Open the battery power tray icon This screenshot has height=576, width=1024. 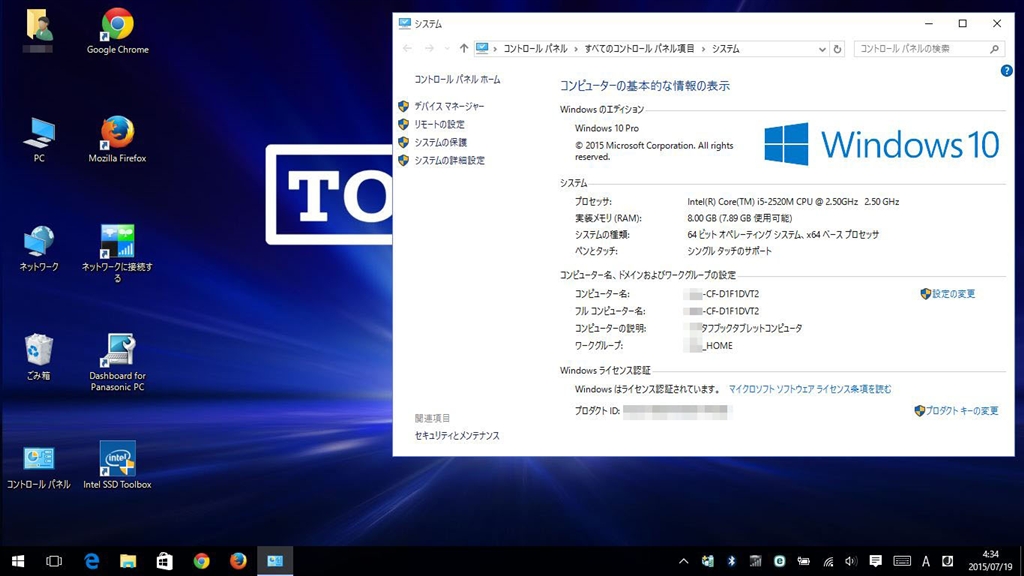click(x=803, y=561)
